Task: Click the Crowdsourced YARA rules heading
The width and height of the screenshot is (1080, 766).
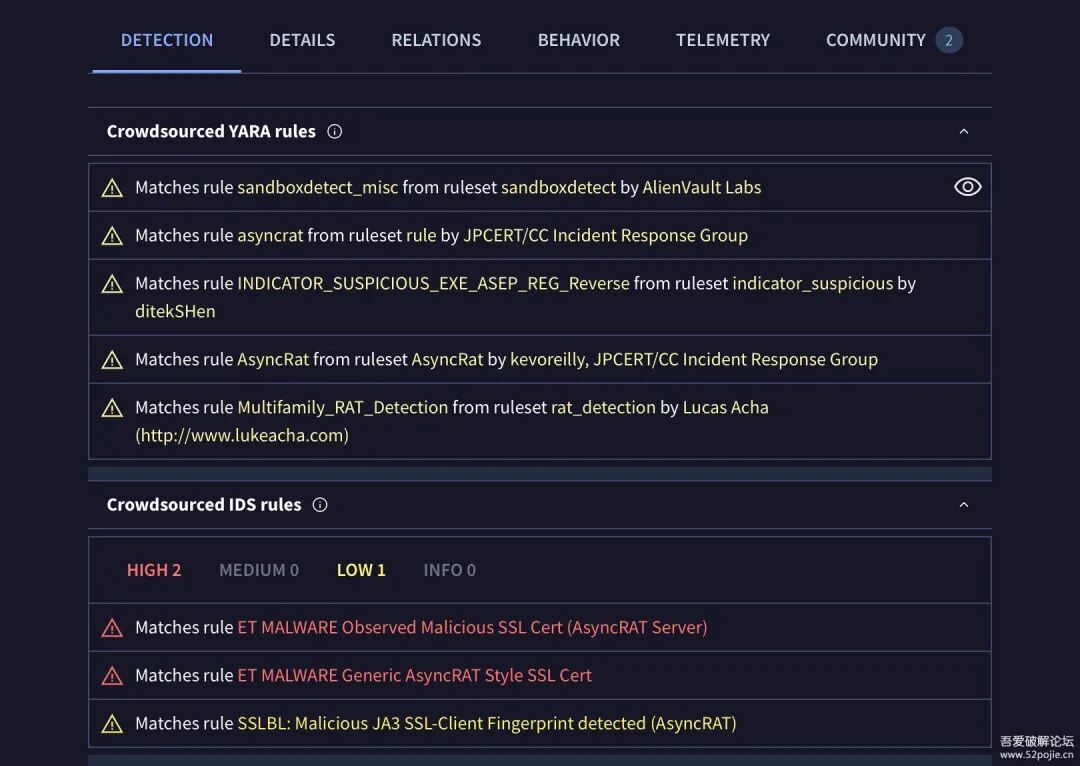Action: pos(211,132)
